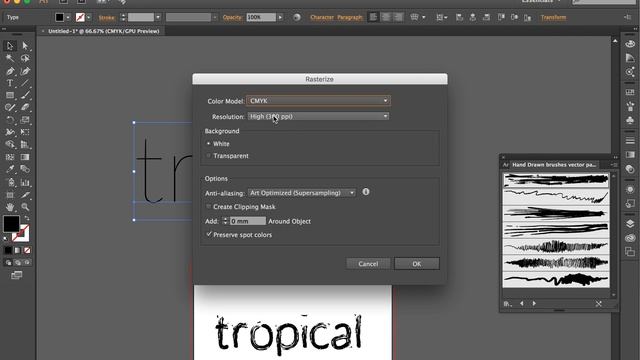Open the Color Model CMYK dropdown

click(318, 100)
